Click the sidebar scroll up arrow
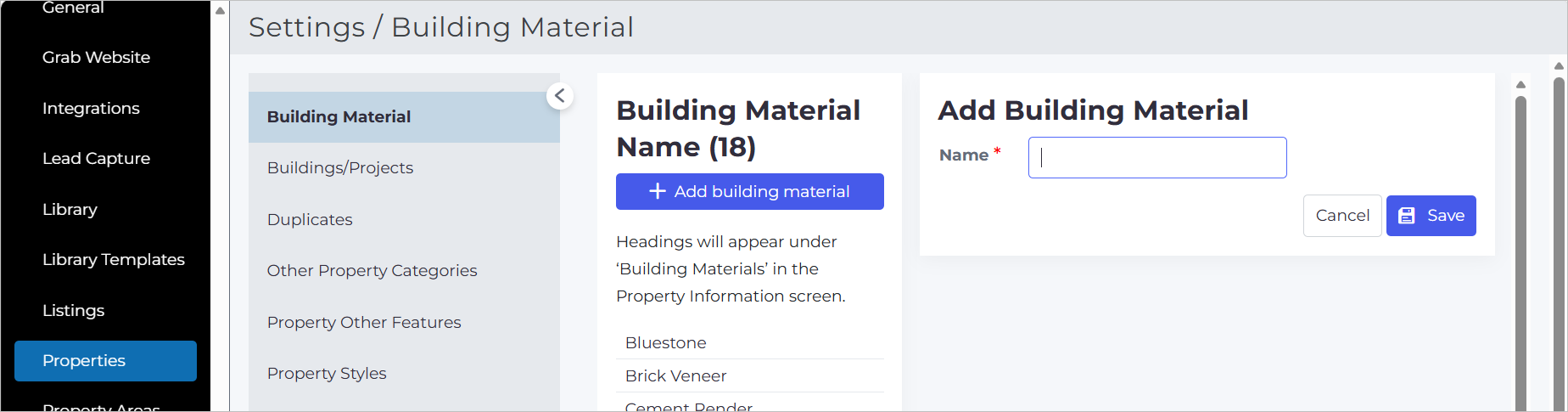 [220, 11]
